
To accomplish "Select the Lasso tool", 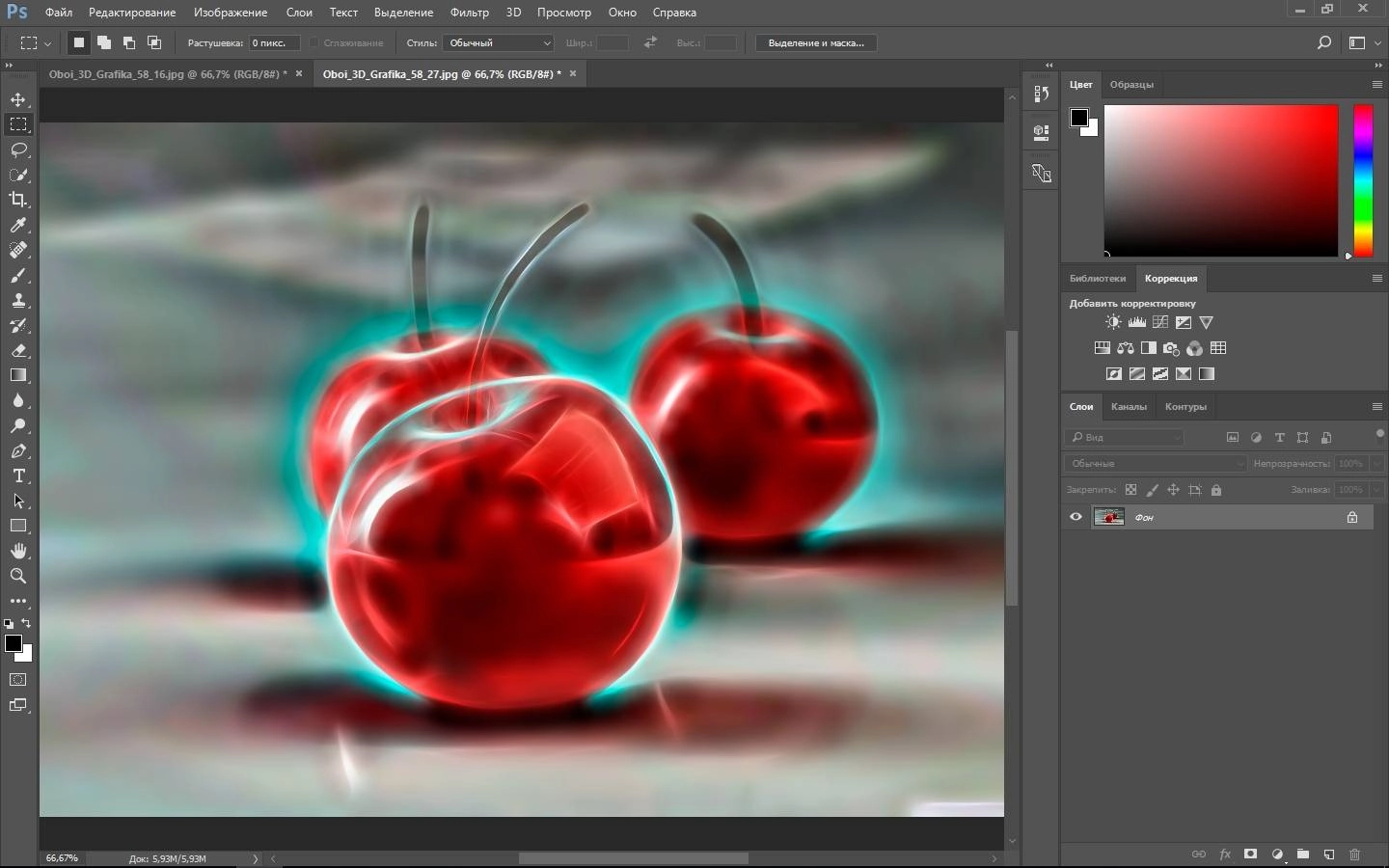I will point(18,149).
